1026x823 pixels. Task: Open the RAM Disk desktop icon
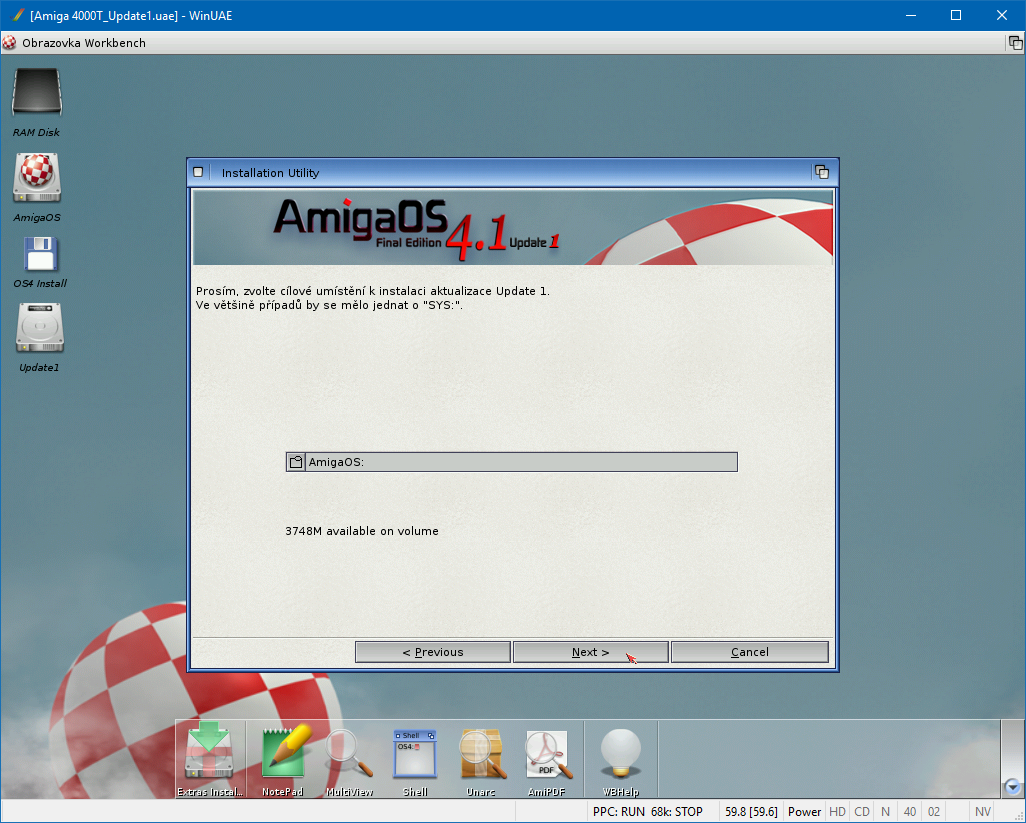(37, 94)
